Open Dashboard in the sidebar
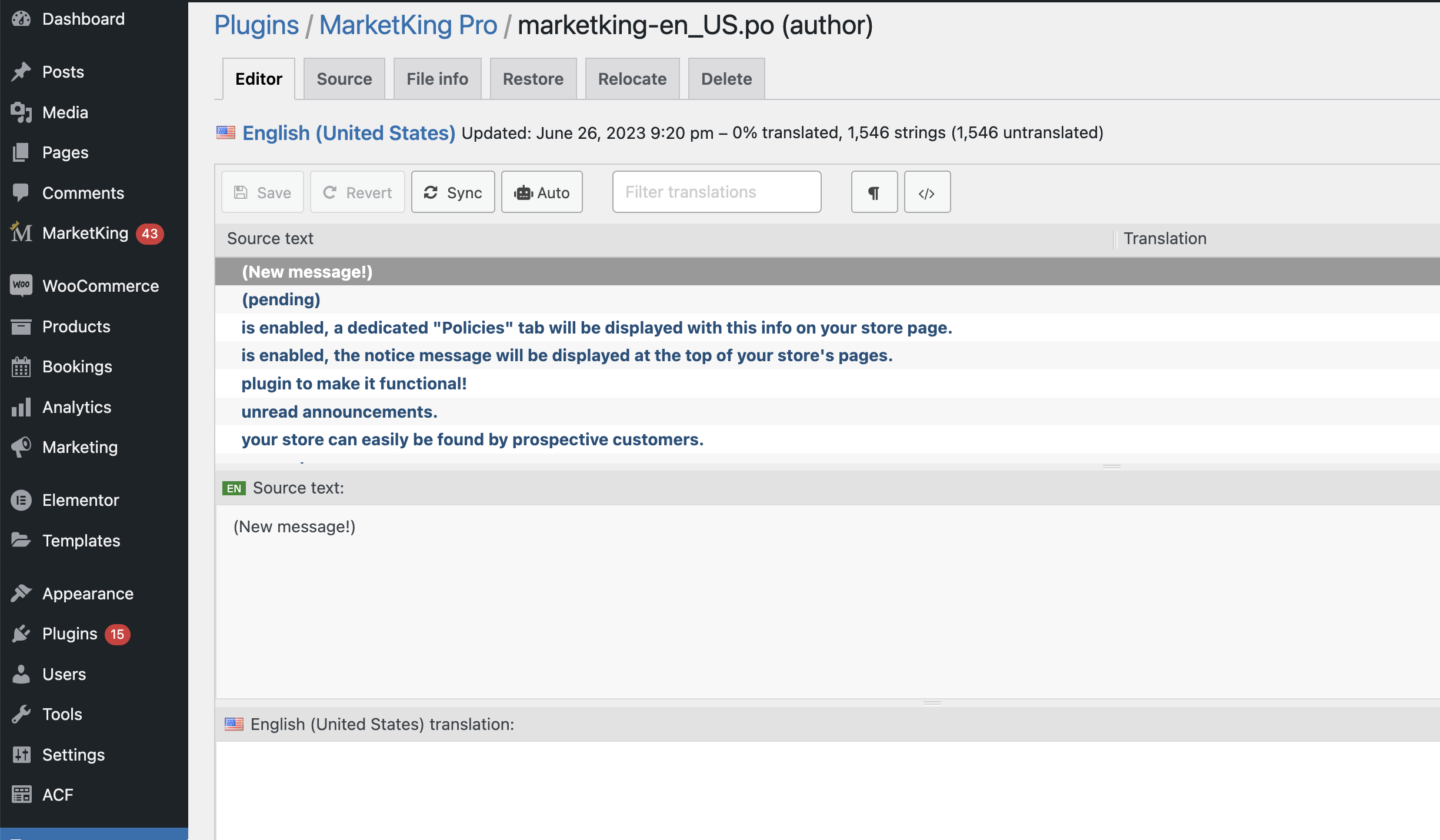This screenshot has height=840, width=1440. (84, 19)
